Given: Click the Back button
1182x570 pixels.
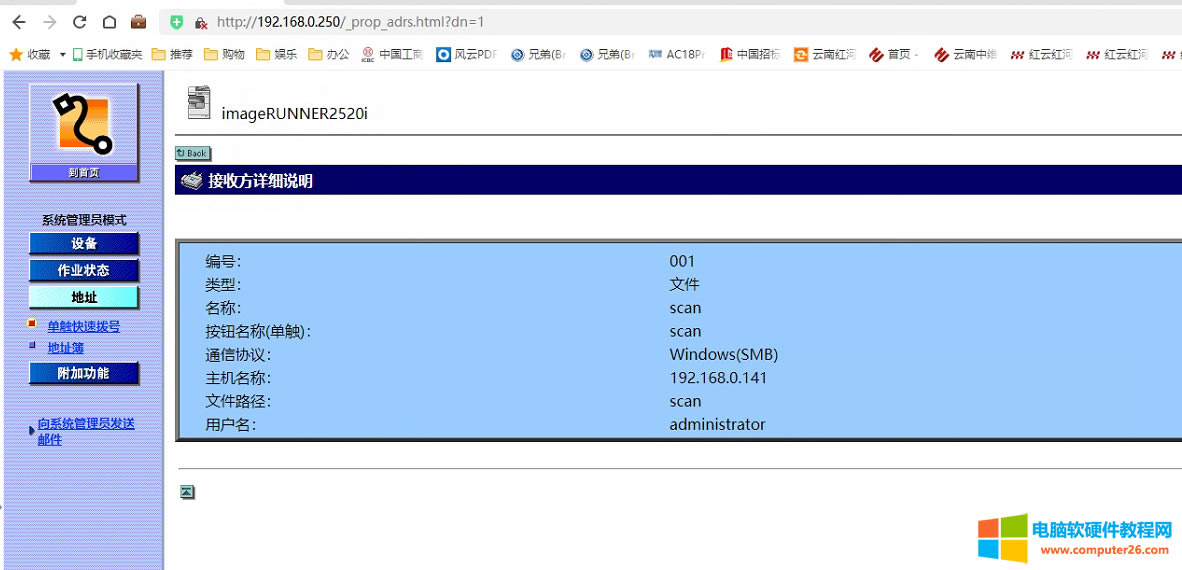Looking at the screenshot, I should point(192,153).
